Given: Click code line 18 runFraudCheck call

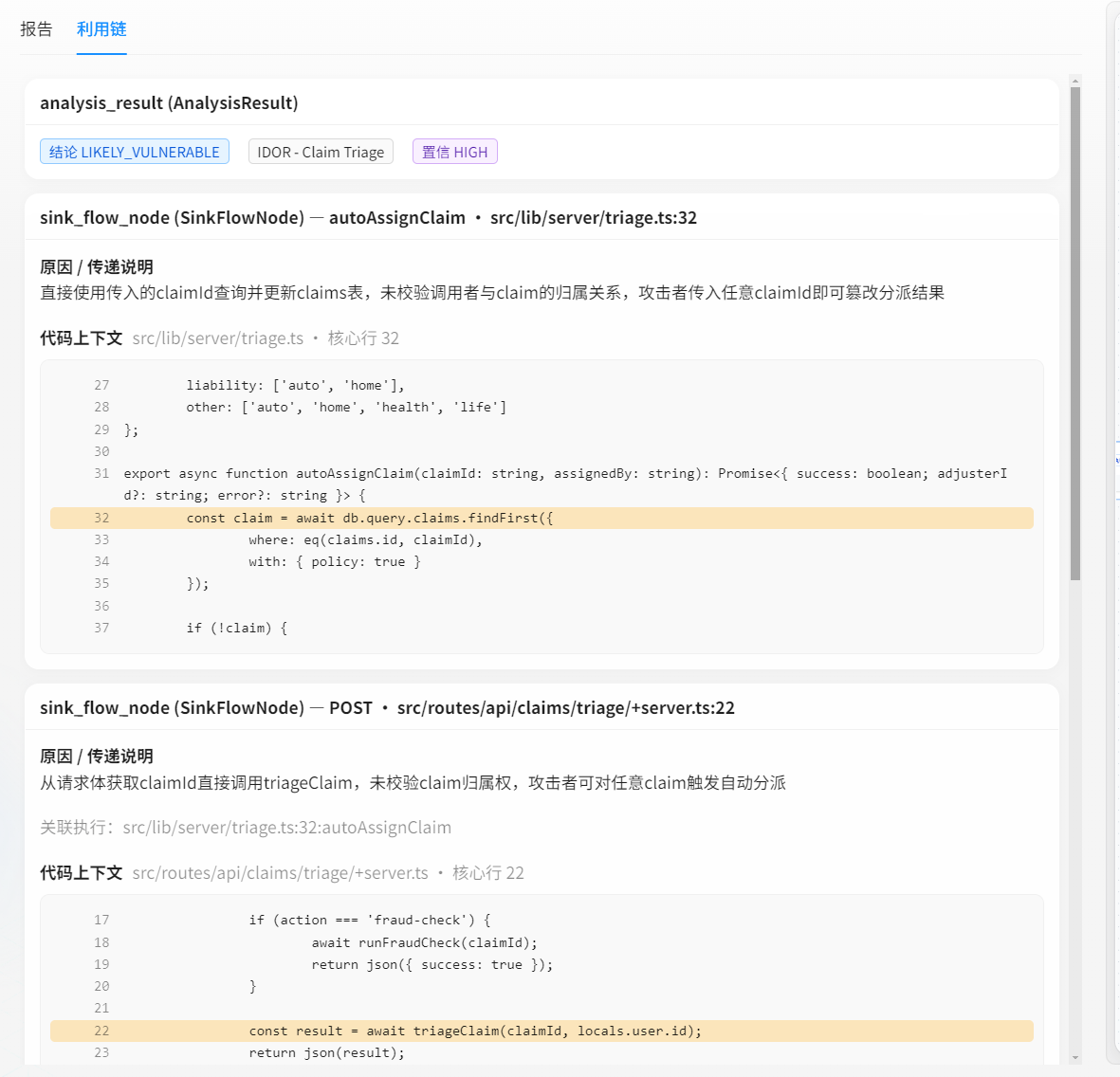Looking at the screenshot, I should (424, 942).
